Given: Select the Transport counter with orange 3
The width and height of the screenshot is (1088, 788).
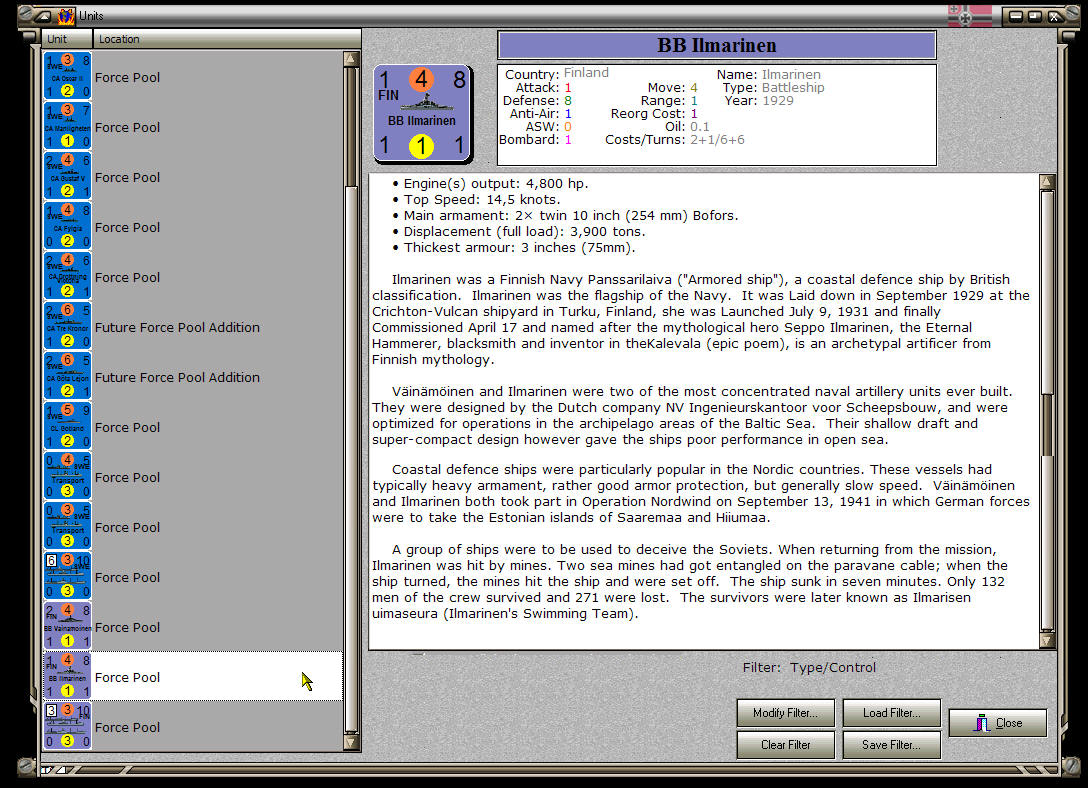Looking at the screenshot, I should (x=67, y=525).
